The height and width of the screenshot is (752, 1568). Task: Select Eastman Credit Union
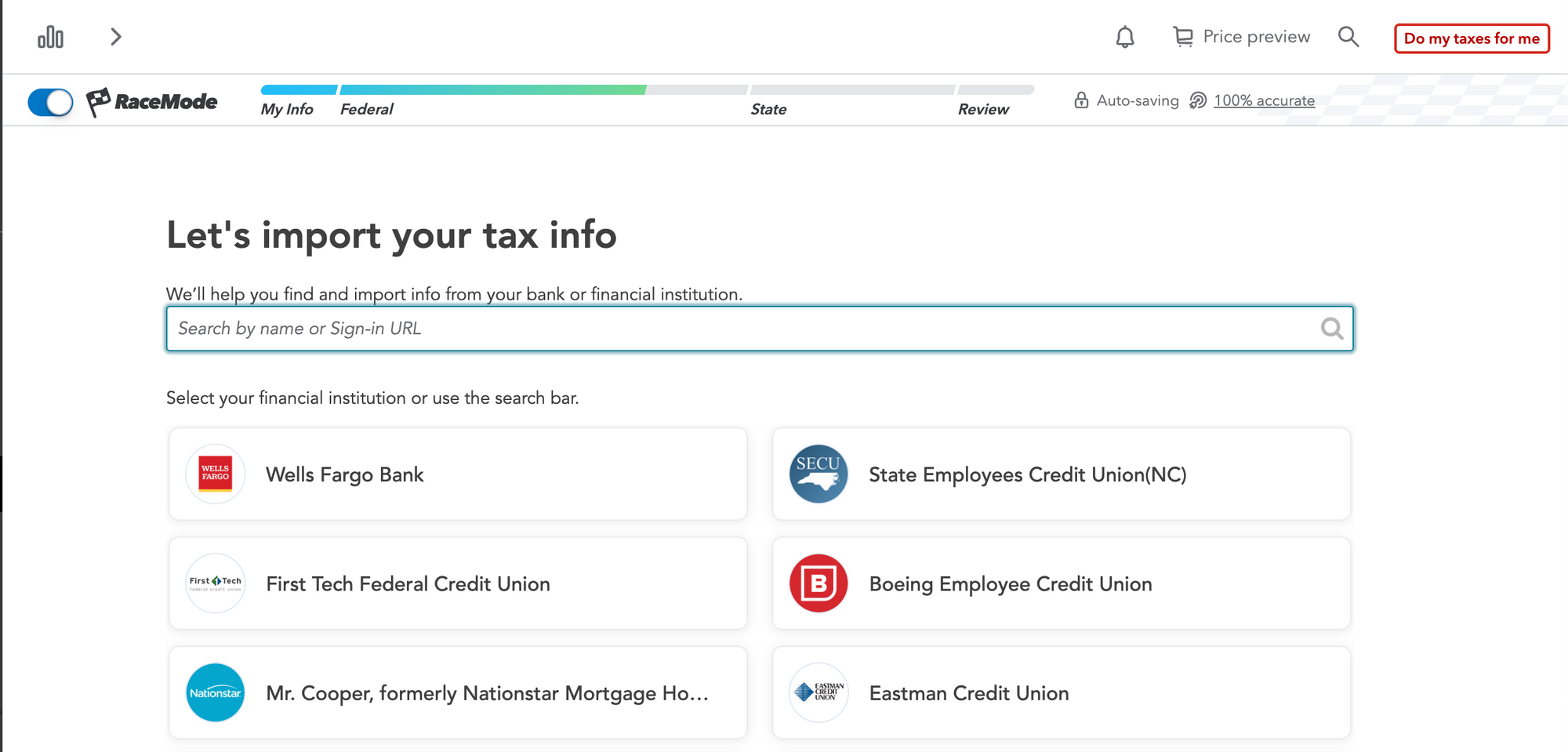[1062, 692]
